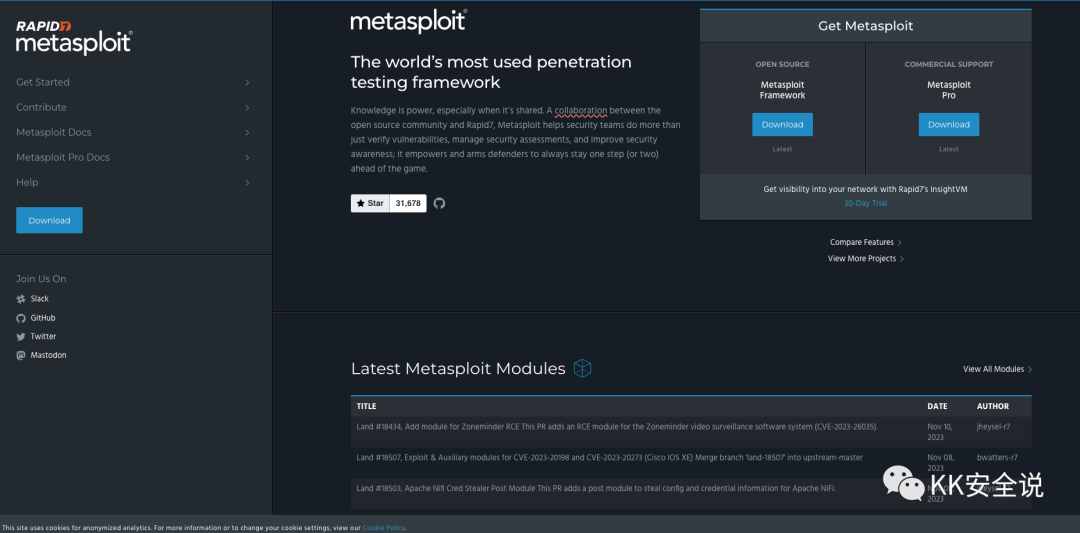Screen dimensions: 1080x533
Task: Click the cube icon beside Latest Metasploit Modules
Action: point(583,368)
